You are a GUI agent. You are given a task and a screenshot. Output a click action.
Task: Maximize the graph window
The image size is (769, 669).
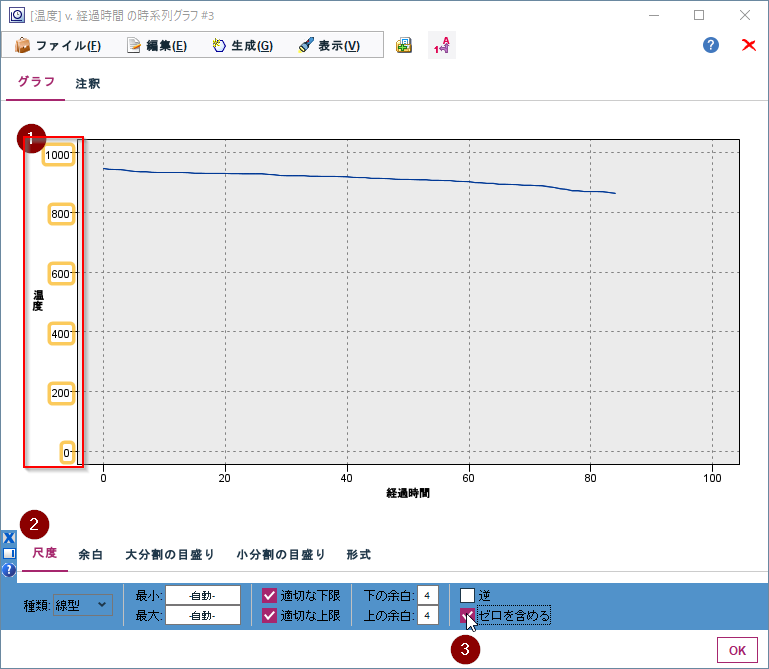(699, 15)
